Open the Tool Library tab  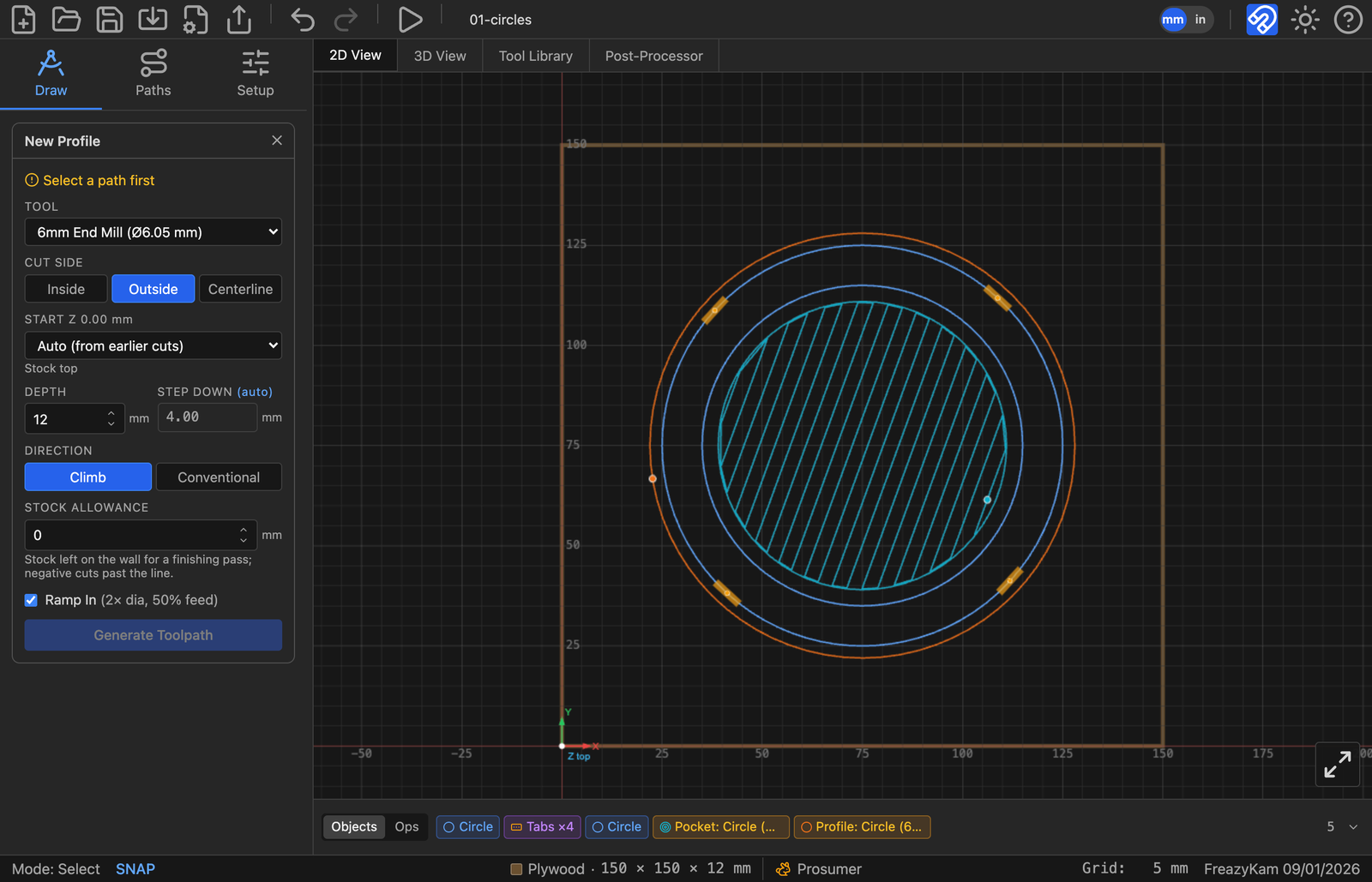tap(536, 56)
